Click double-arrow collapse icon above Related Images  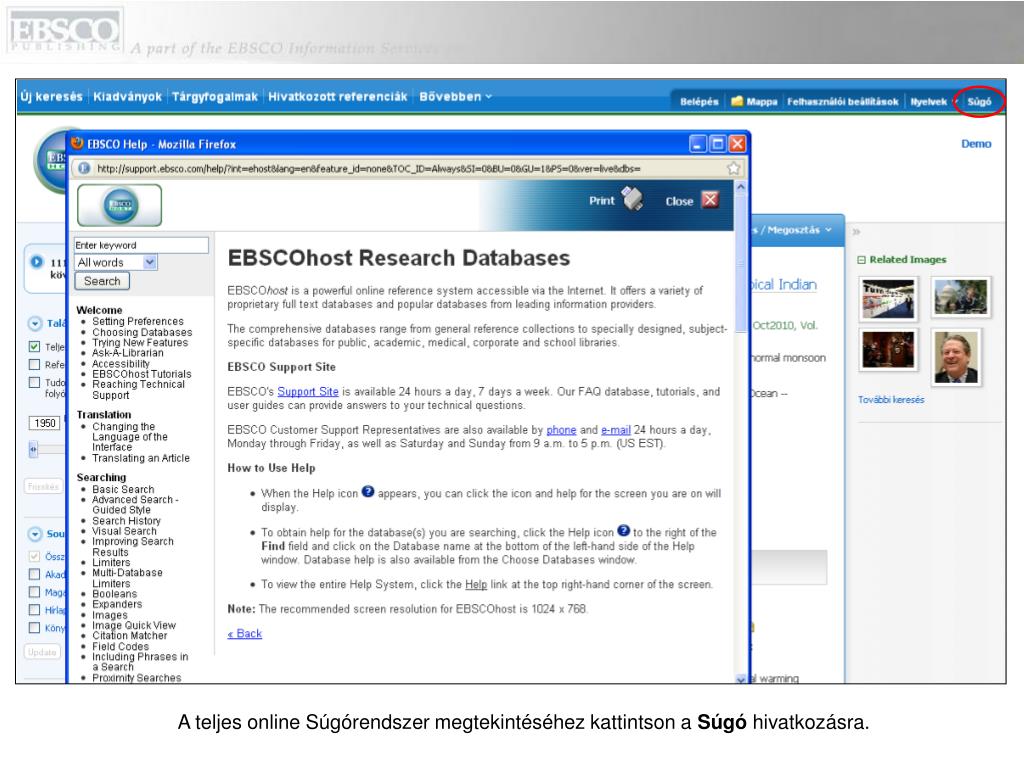pos(856,231)
